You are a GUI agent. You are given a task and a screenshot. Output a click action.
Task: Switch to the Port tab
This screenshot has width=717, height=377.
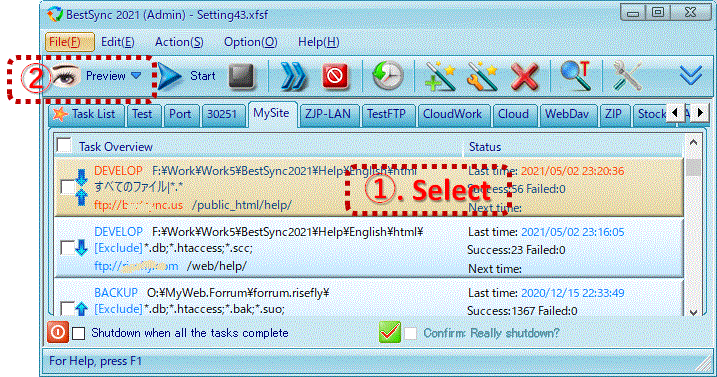[x=182, y=114]
